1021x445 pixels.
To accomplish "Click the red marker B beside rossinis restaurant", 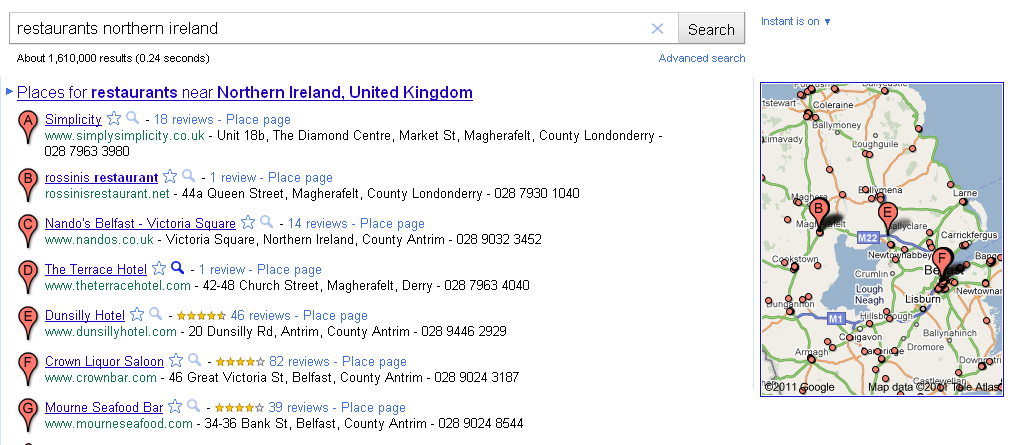I will [x=27, y=184].
